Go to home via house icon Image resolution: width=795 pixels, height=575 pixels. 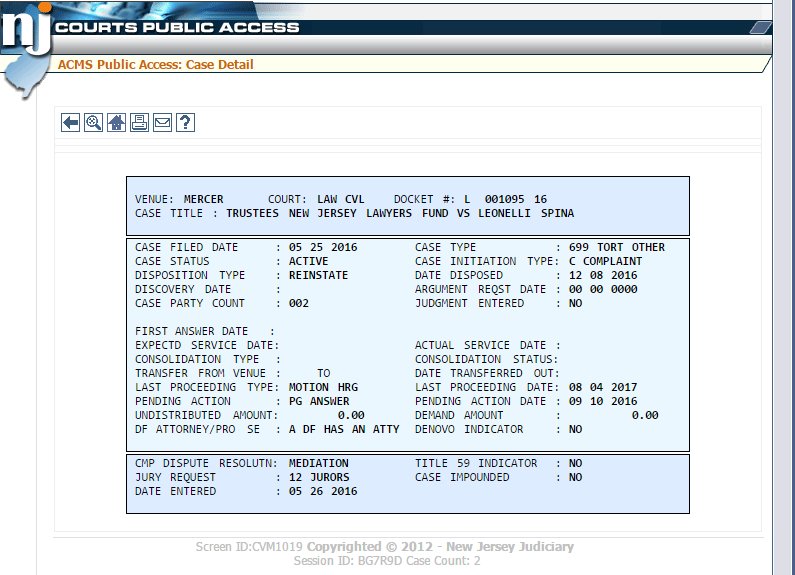(x=116, y=123)
